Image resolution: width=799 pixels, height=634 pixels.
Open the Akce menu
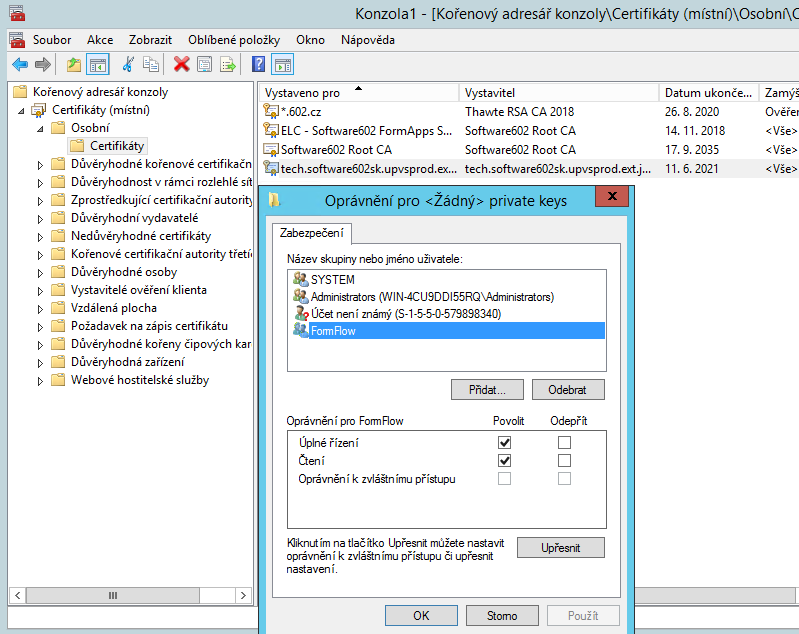tap(100, 40)
